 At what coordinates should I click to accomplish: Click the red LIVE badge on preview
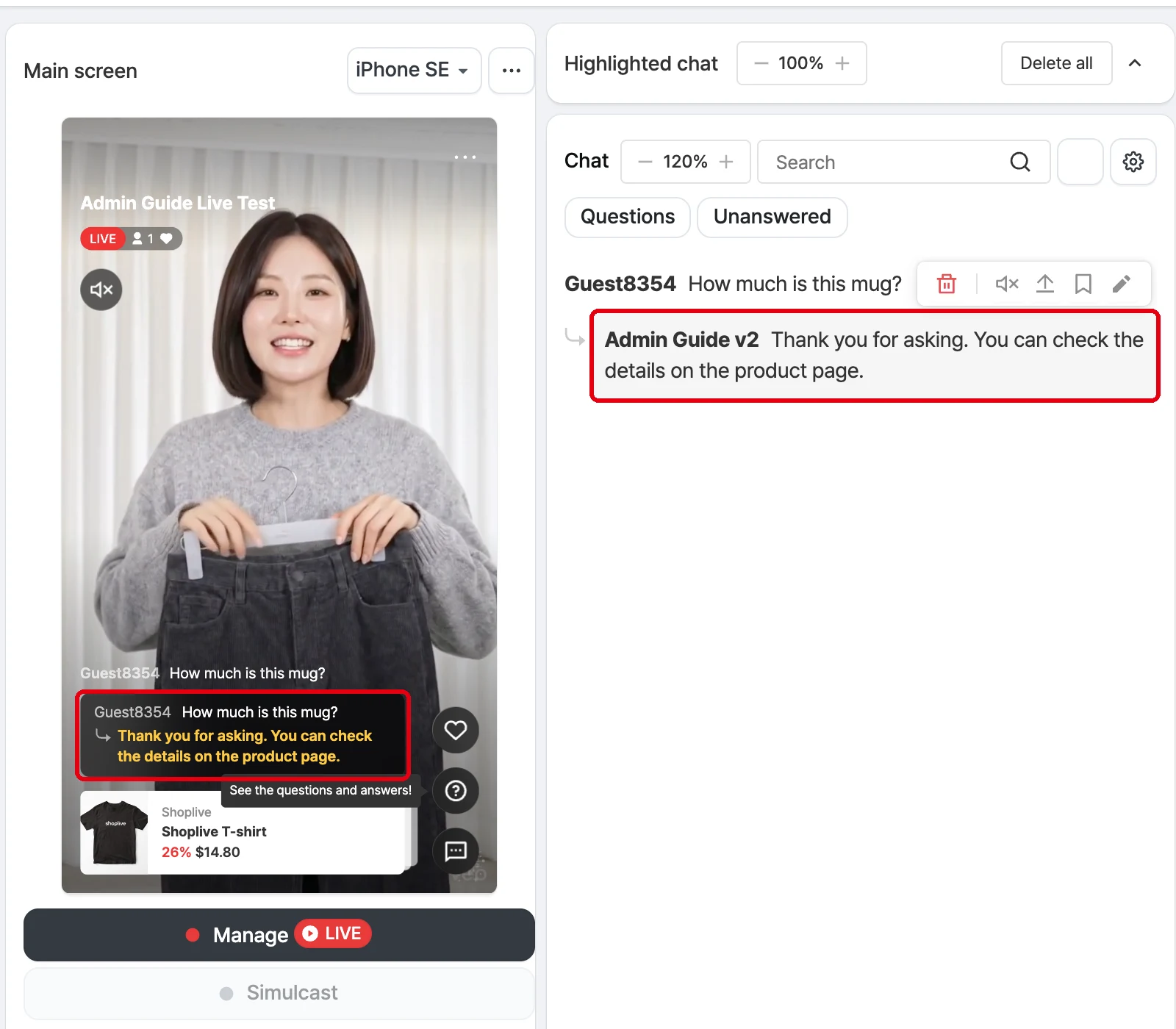pos(103,239)
